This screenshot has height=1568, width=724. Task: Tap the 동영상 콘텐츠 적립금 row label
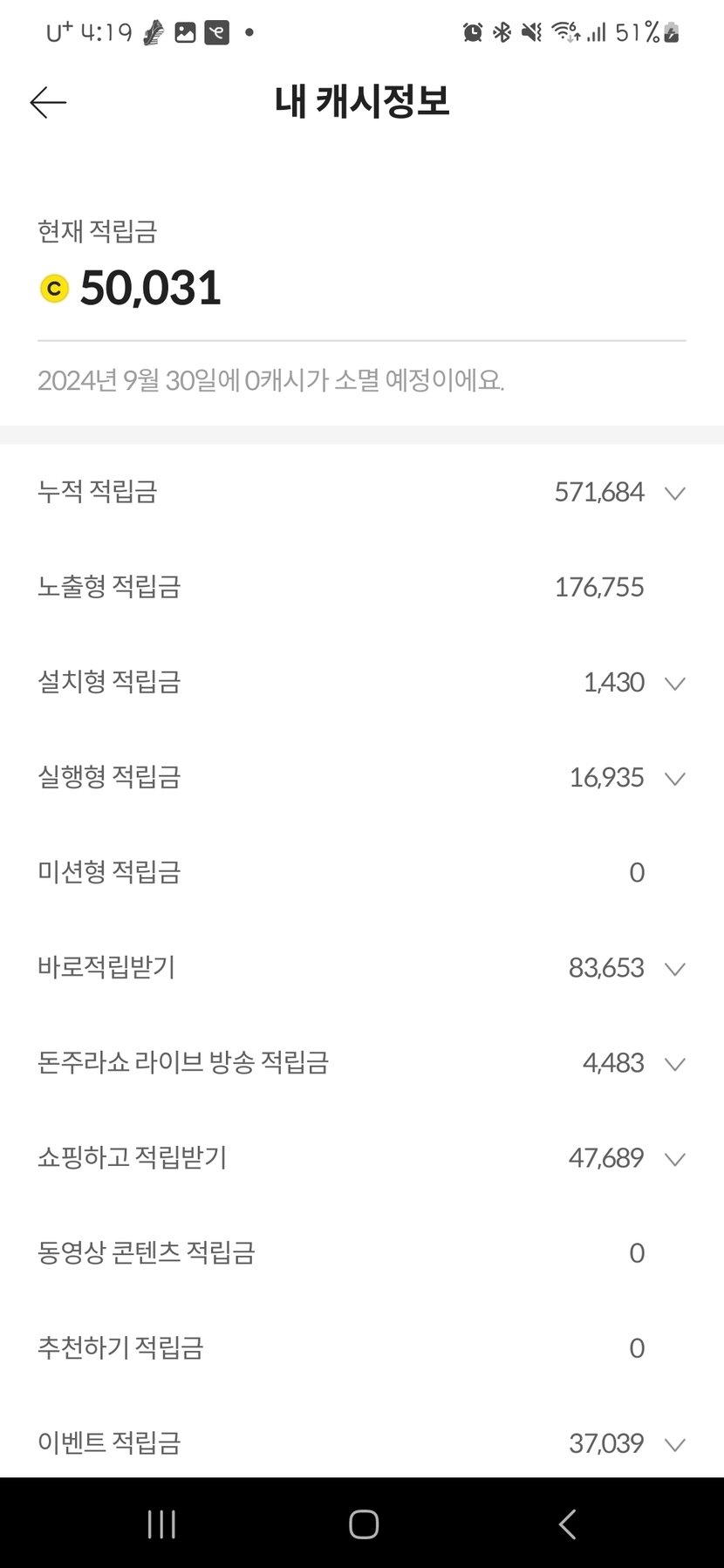(x=147, y=1253)
